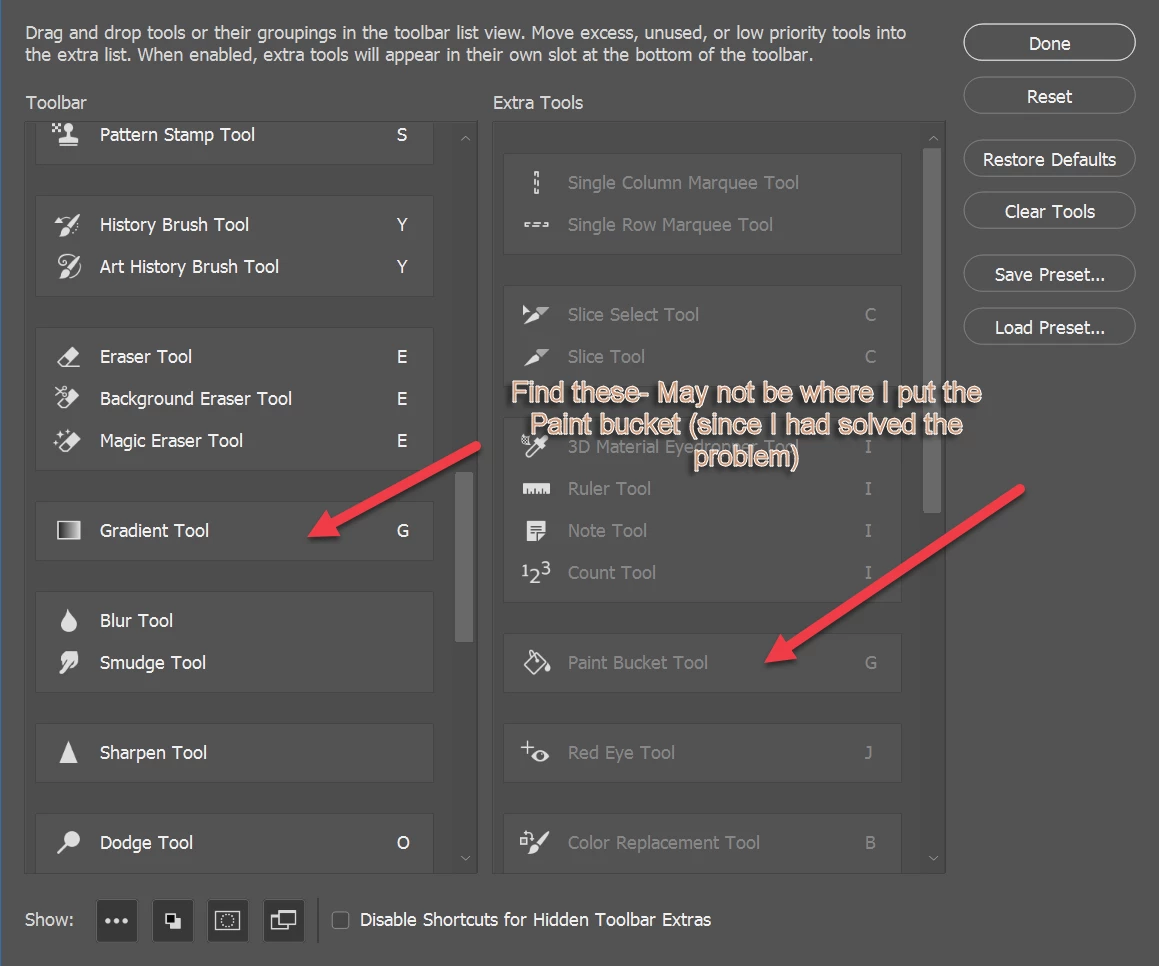The height and width of the screenshot is (966, 1159).
Task: Click the Reset button
Action: click(1049, 96)
